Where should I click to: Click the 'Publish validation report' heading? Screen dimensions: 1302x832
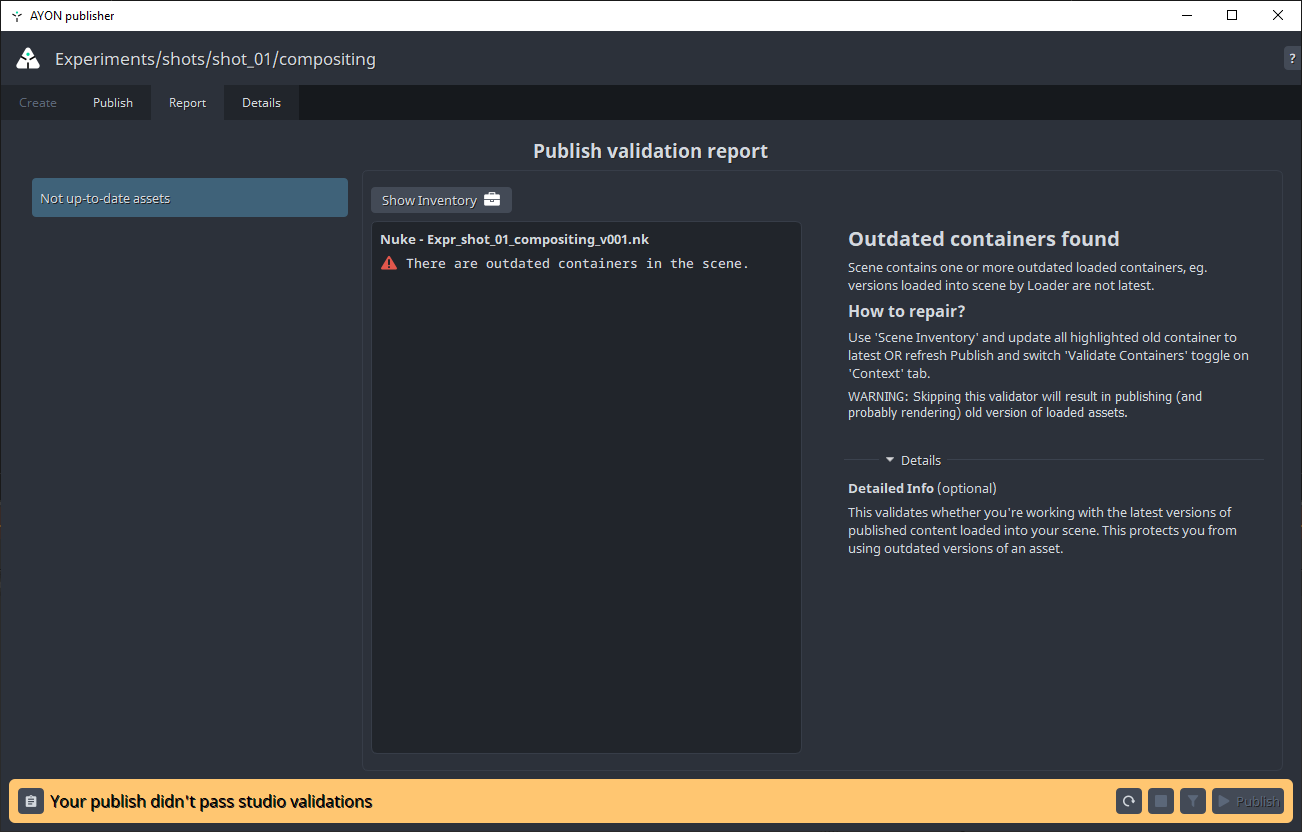click(651, 151)
